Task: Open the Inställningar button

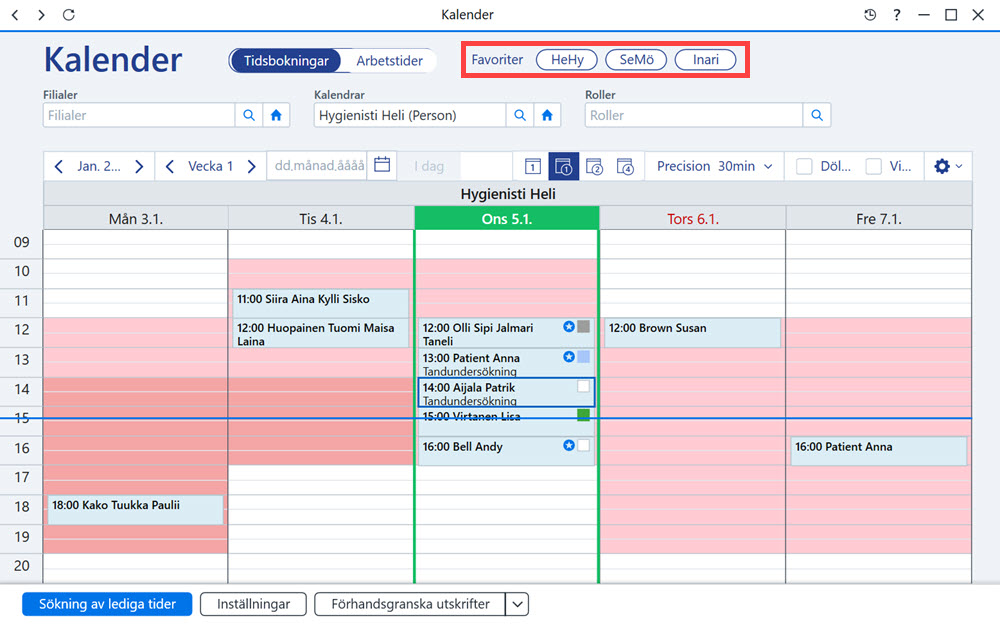Action: point(253,604)
